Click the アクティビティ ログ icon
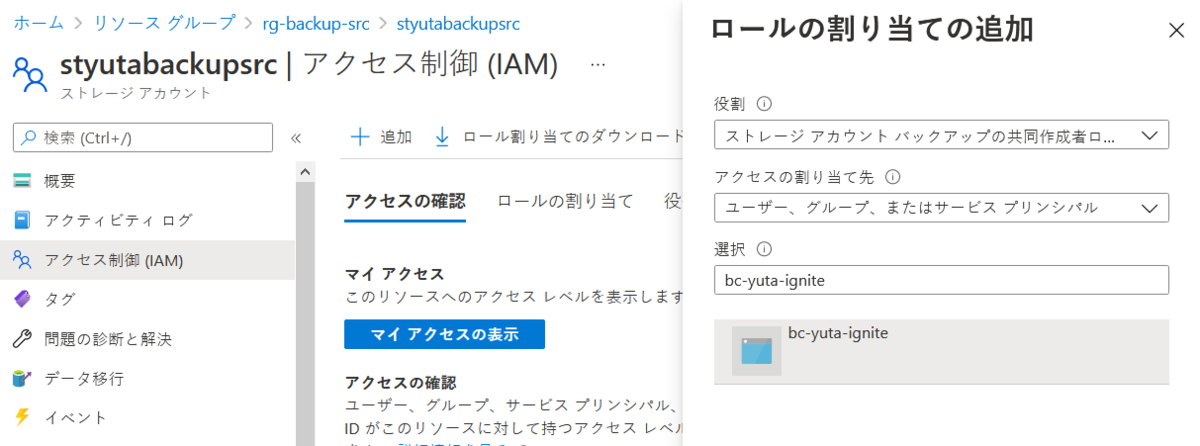This screenshot has height=446, width=1200. pyautogui.click(x=22, y=220)
